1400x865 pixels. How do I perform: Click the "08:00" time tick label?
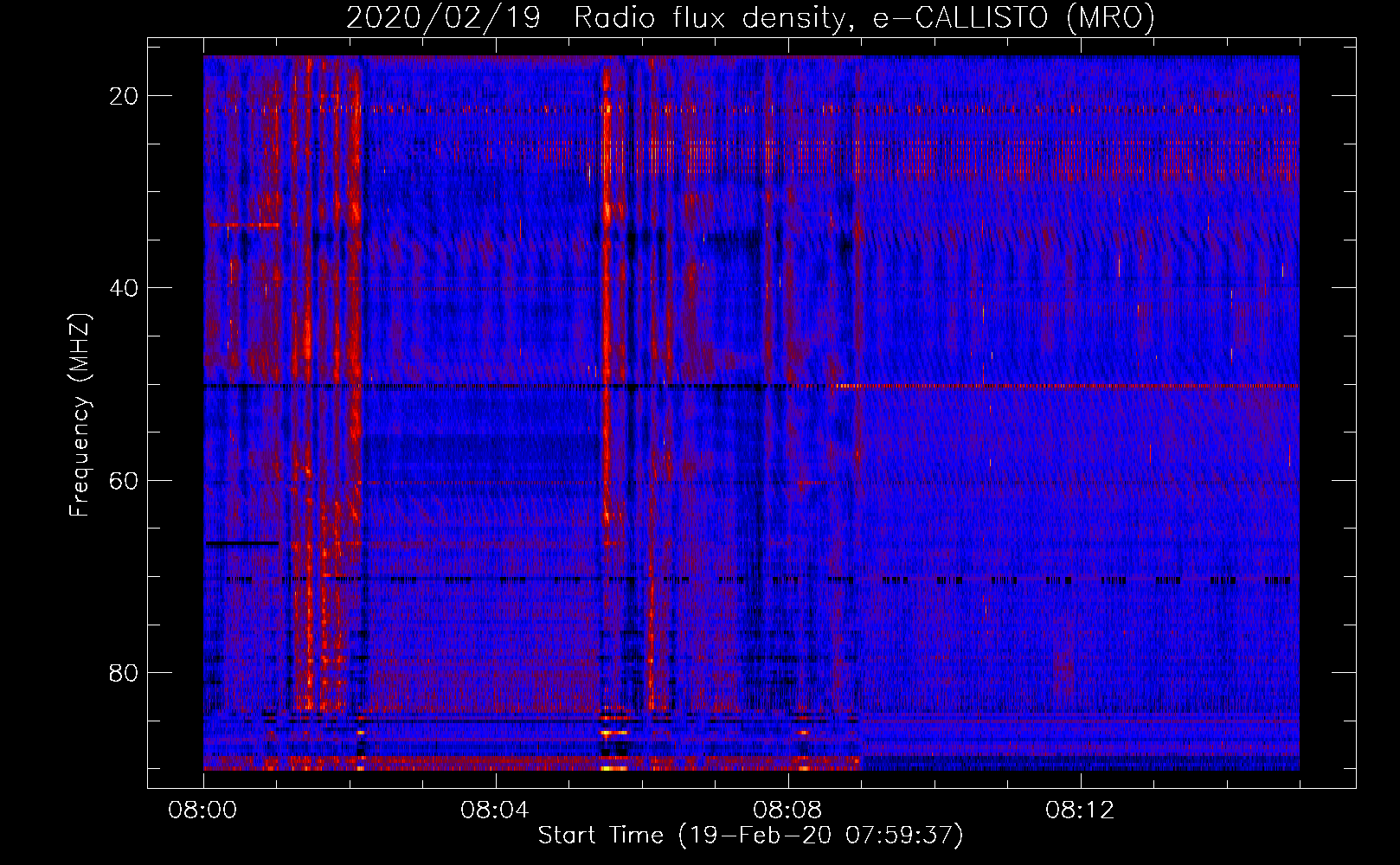203,811
